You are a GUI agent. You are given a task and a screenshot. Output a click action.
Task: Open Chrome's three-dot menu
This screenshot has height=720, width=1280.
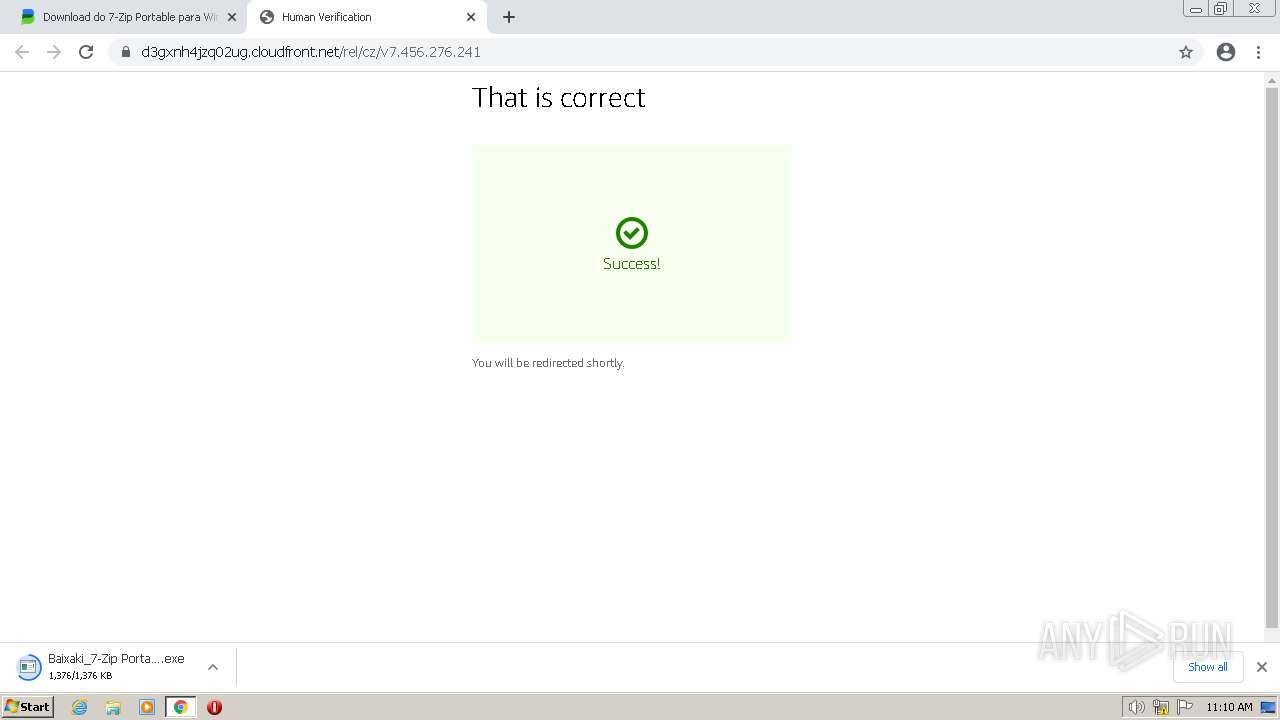(x=1258, y=52)
